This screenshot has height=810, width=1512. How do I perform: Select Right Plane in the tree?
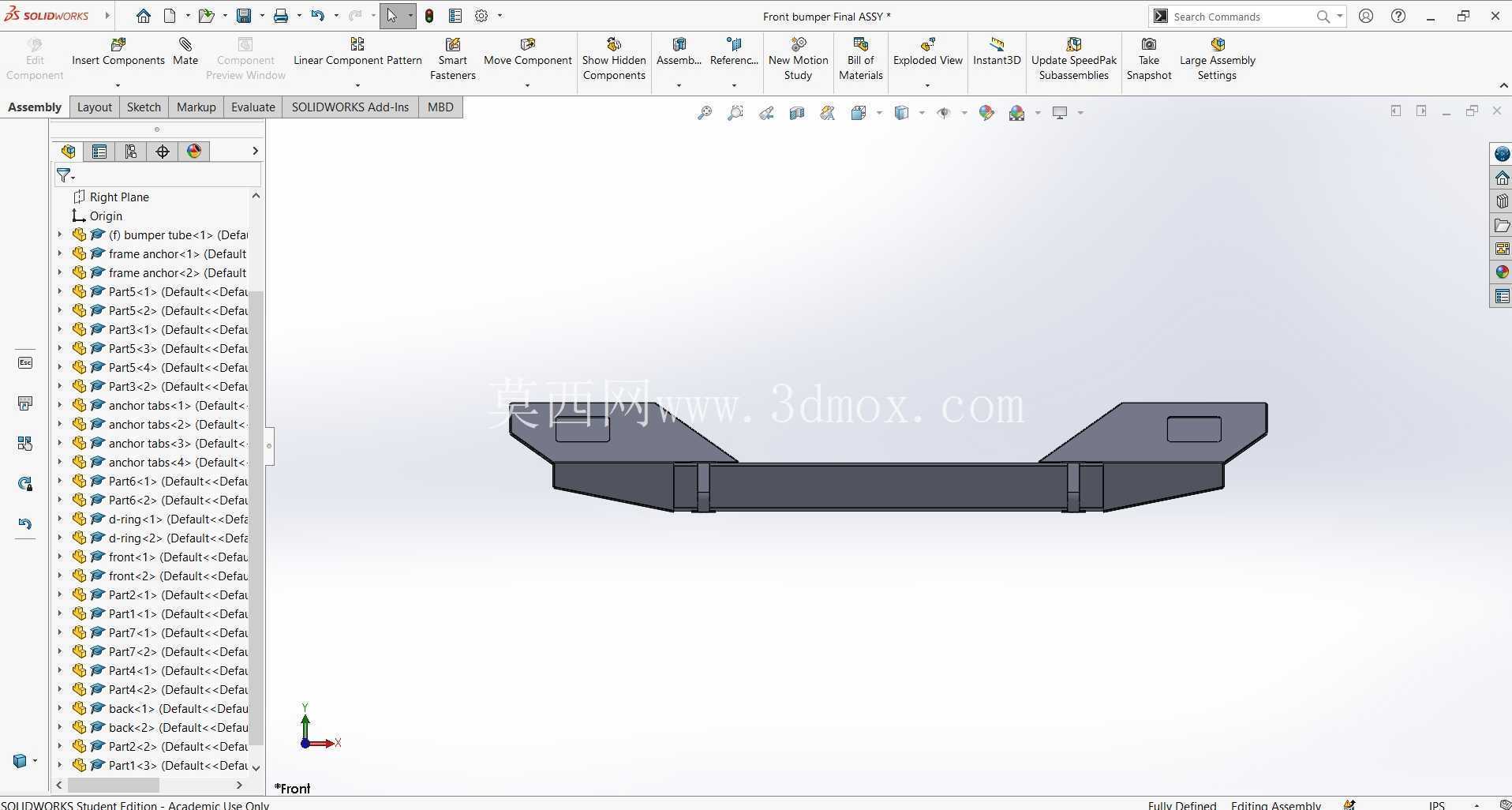119,197
